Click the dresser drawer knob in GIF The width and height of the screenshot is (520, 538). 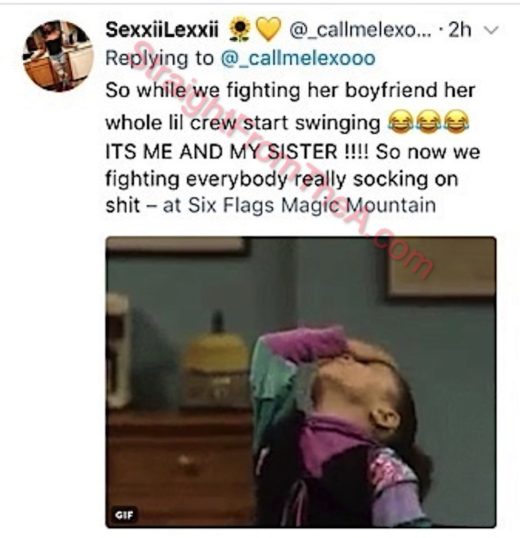185,459
